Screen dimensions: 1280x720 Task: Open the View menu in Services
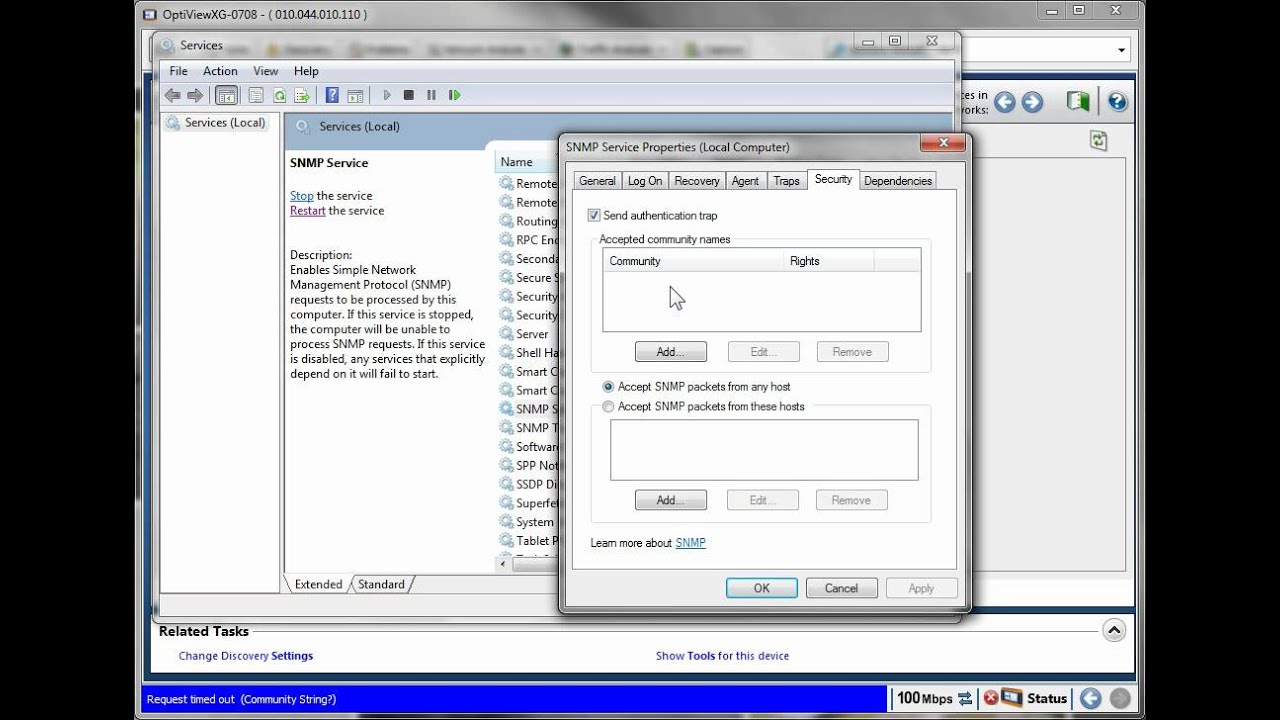click(266, 71)
